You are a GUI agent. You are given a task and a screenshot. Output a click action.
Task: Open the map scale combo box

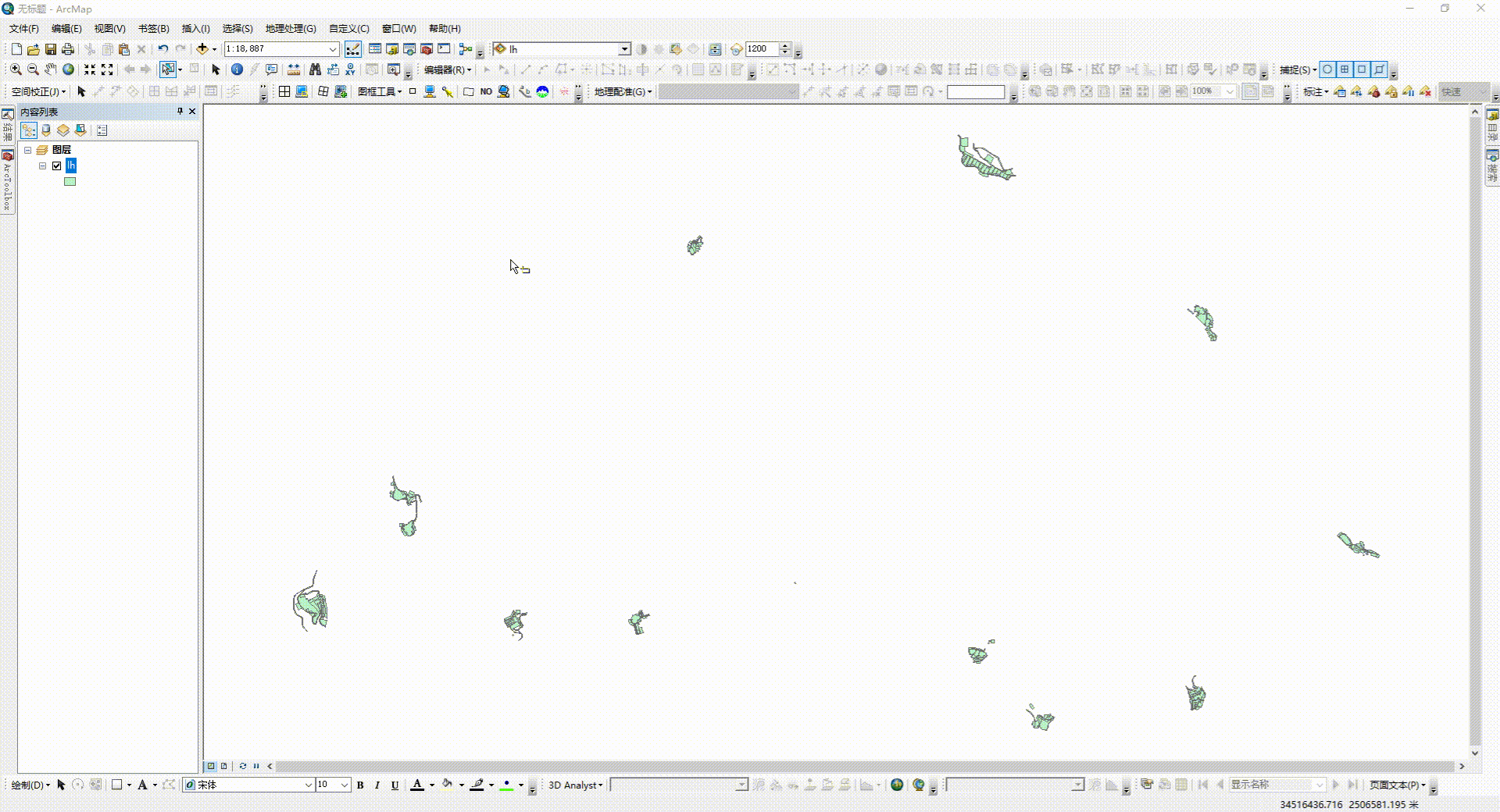[334, 48]
